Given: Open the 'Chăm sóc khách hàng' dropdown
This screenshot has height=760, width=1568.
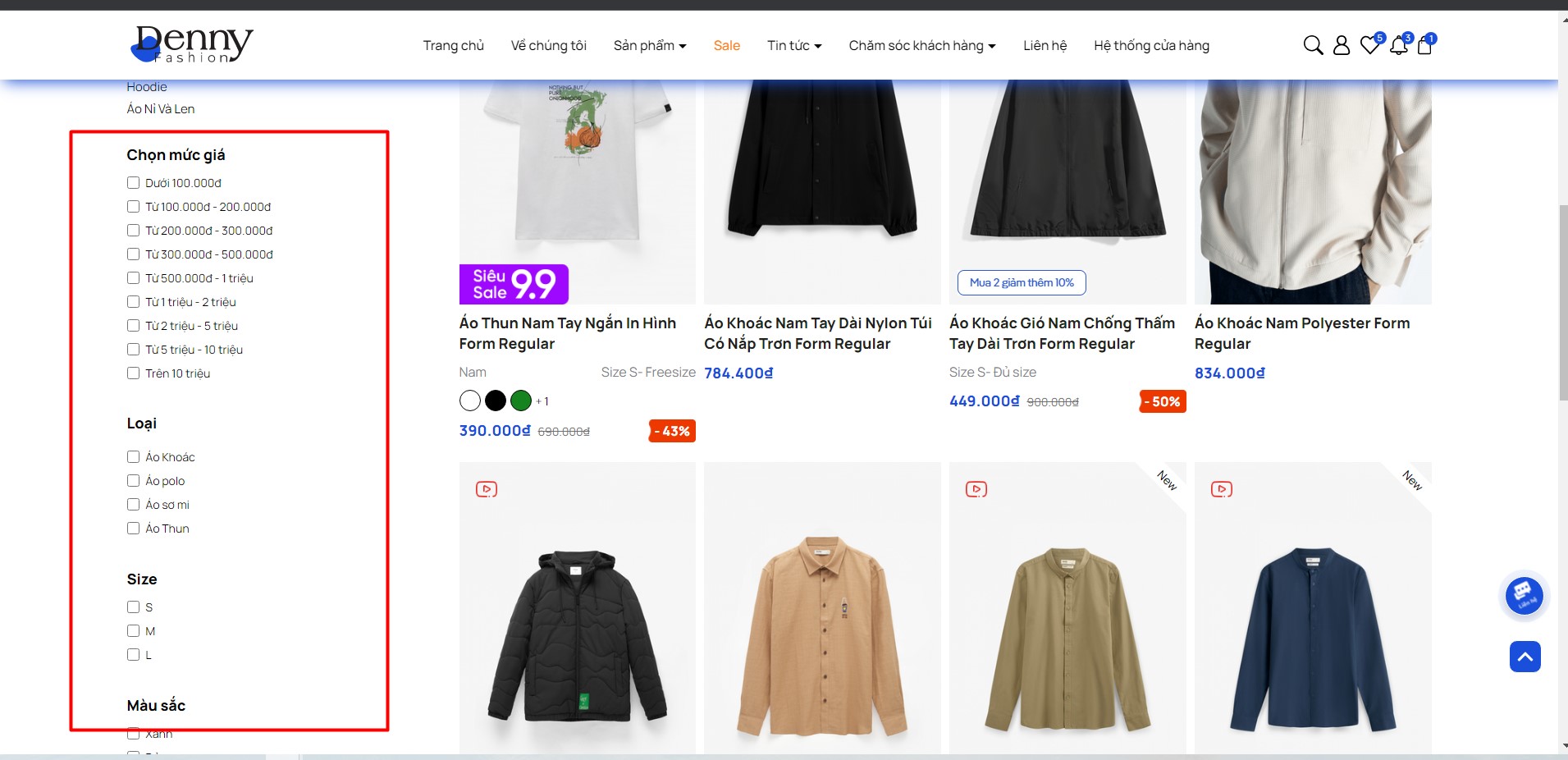Looking at the screenshot, I should [x=921, y=46].
